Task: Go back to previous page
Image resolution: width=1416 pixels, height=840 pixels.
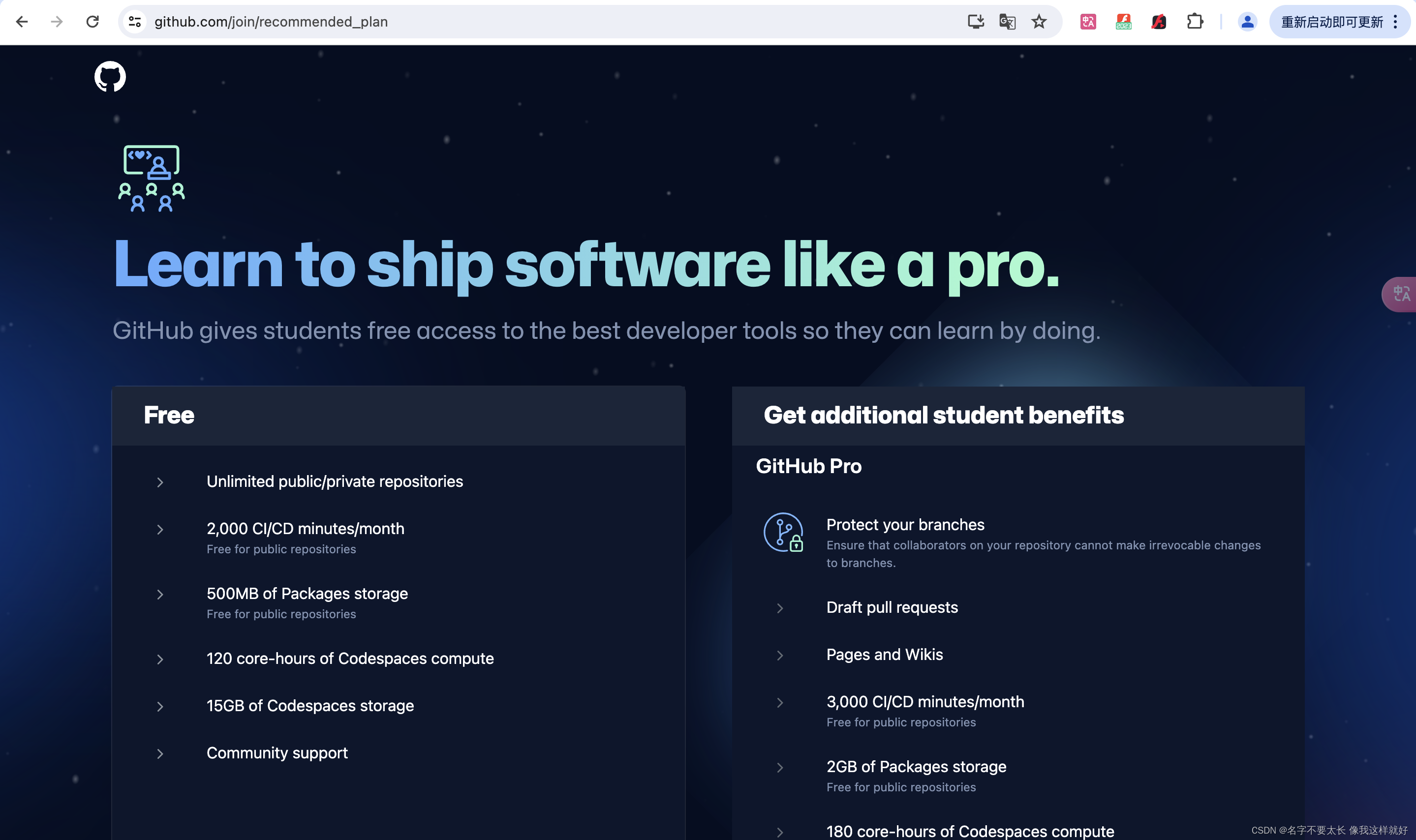Action: click(22, 22)
